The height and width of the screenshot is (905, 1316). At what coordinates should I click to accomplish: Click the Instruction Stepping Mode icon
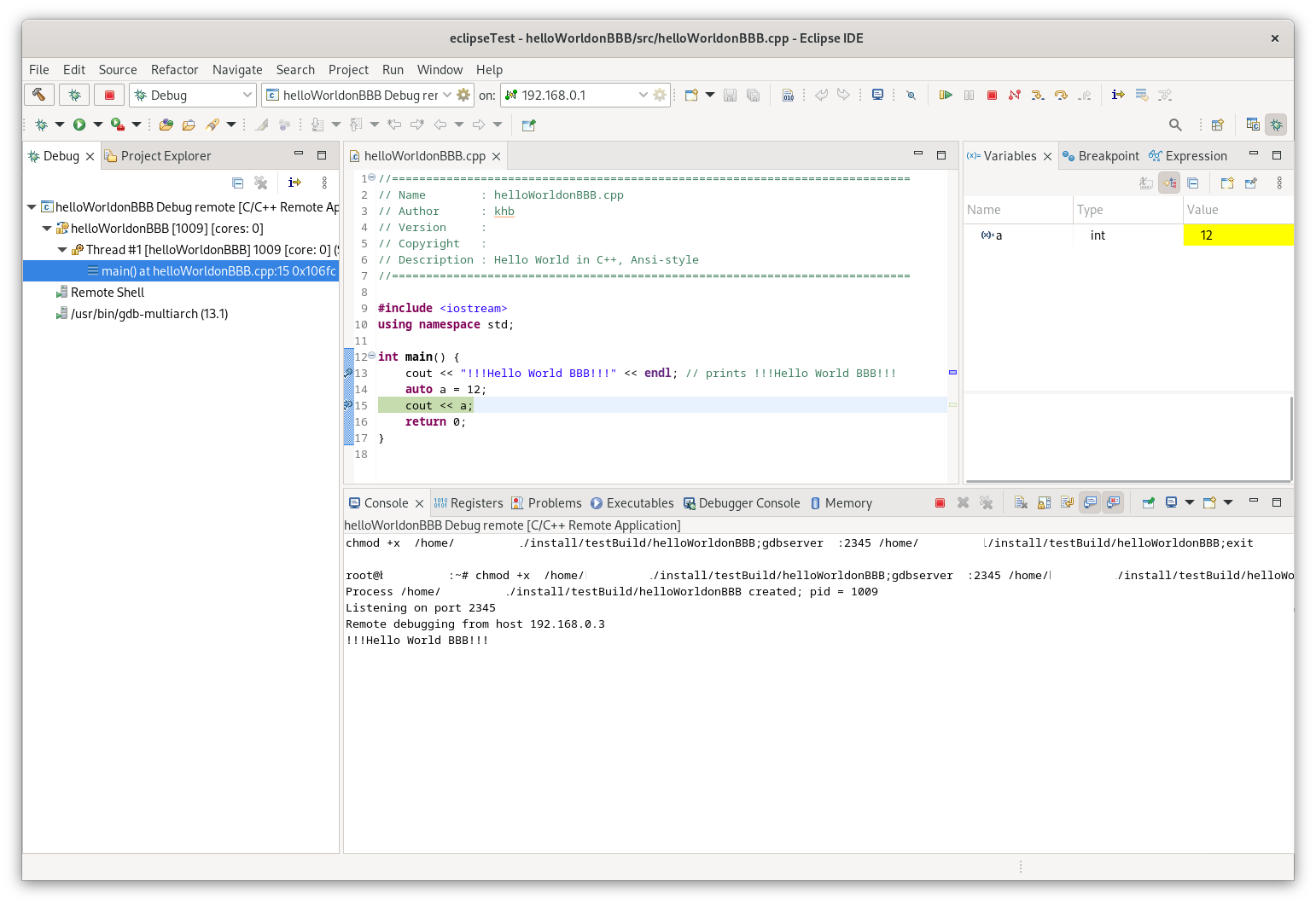1118,94
